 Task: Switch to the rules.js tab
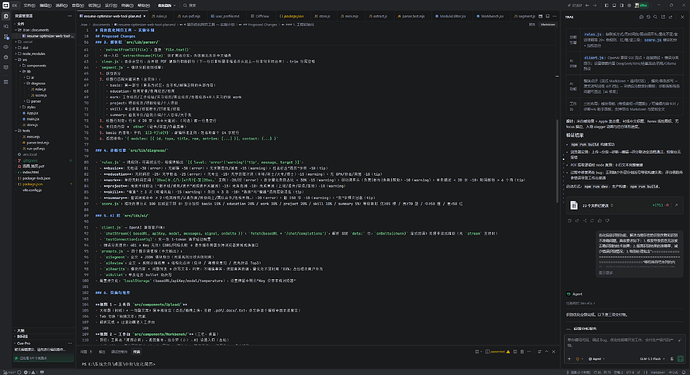pos(161,16)
